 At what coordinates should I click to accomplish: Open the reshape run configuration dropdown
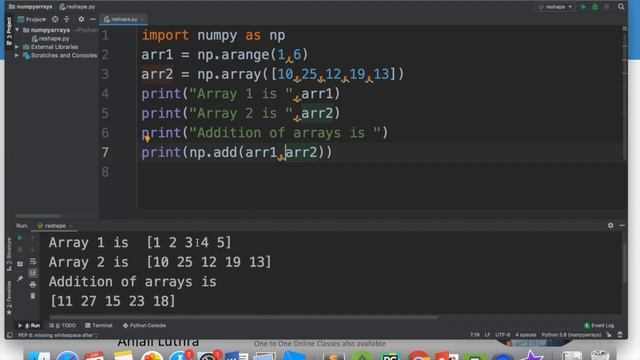pos(555,7)
